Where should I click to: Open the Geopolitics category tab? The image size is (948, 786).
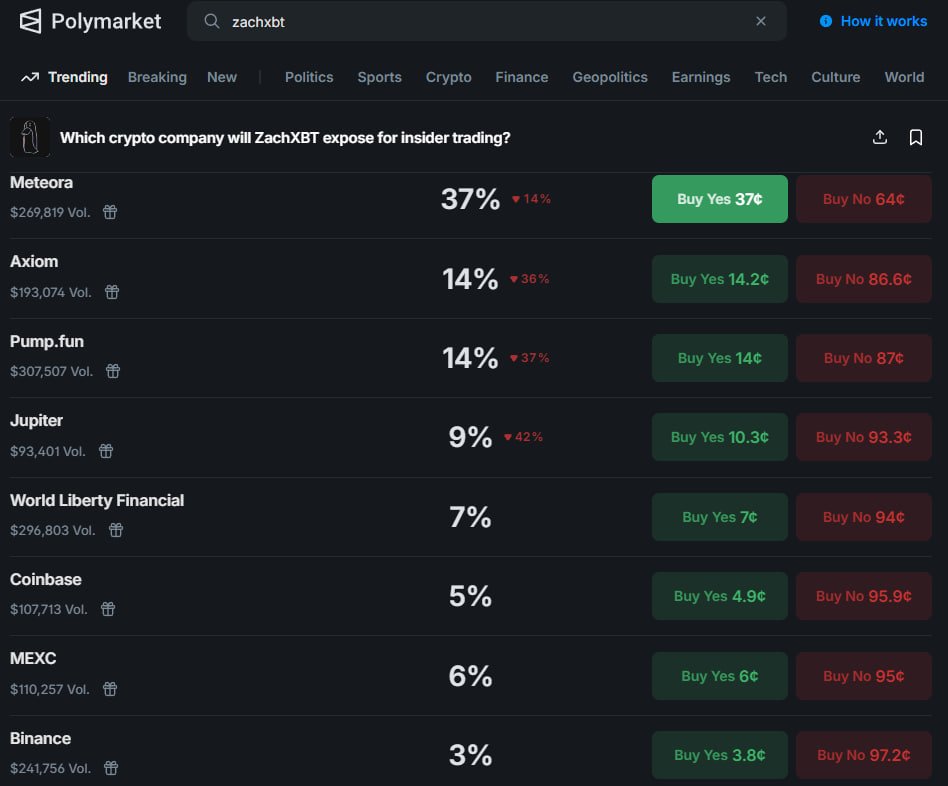[610, 77]
